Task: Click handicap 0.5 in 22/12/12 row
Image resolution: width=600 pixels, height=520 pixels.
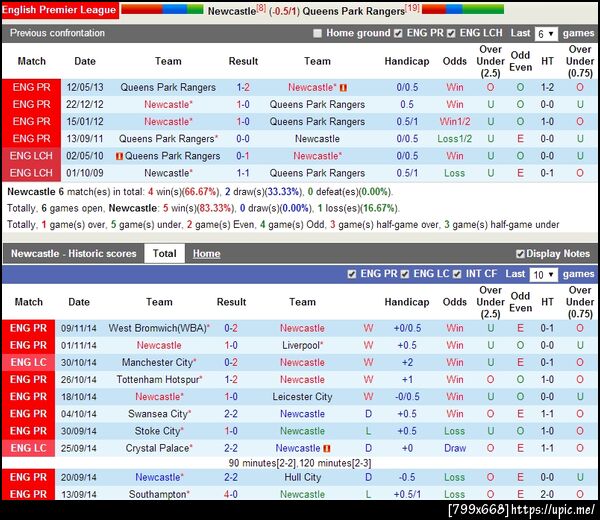Action: point(407,104)
